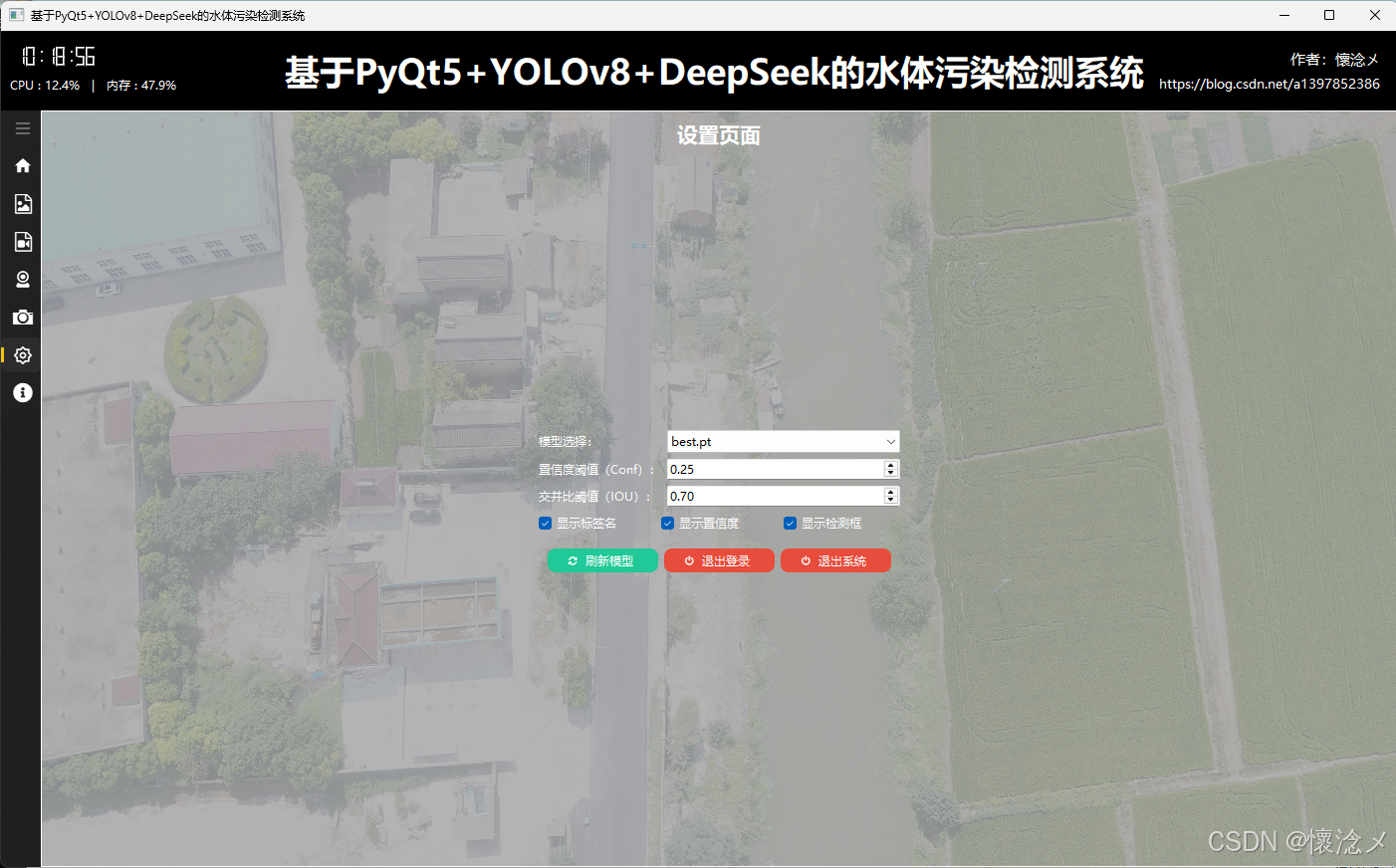This screenshot has height=868, width=1396.
Task: Decrease the Conf threshold with down arrow
Action: (x=891, y=473)
